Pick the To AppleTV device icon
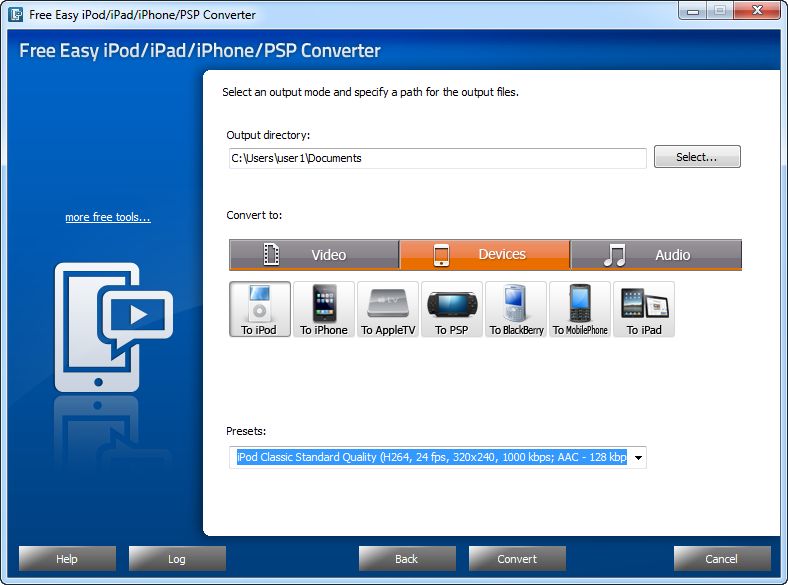Screen dimensions: 788x585 point(388,309)
